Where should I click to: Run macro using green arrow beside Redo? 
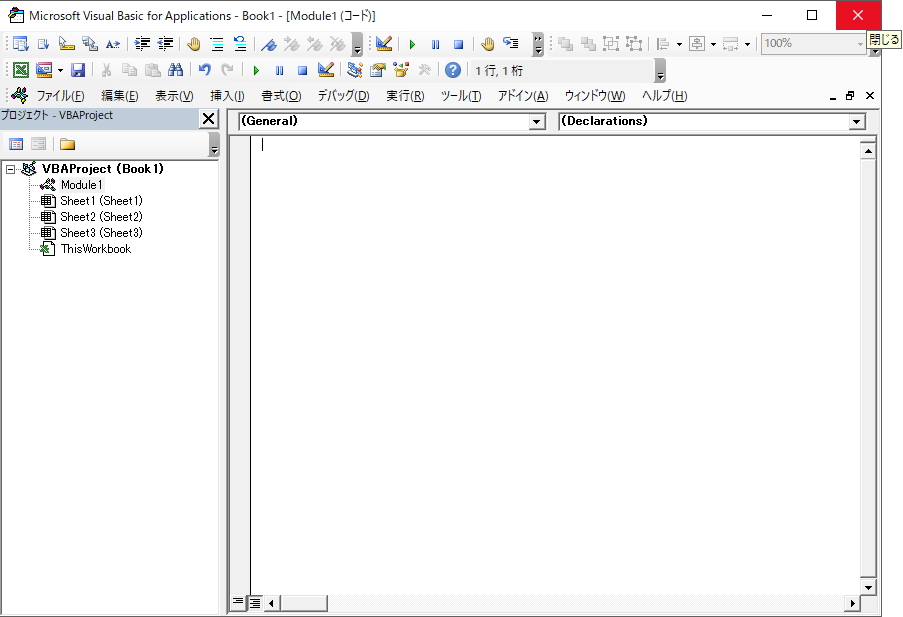pos(256,70)
